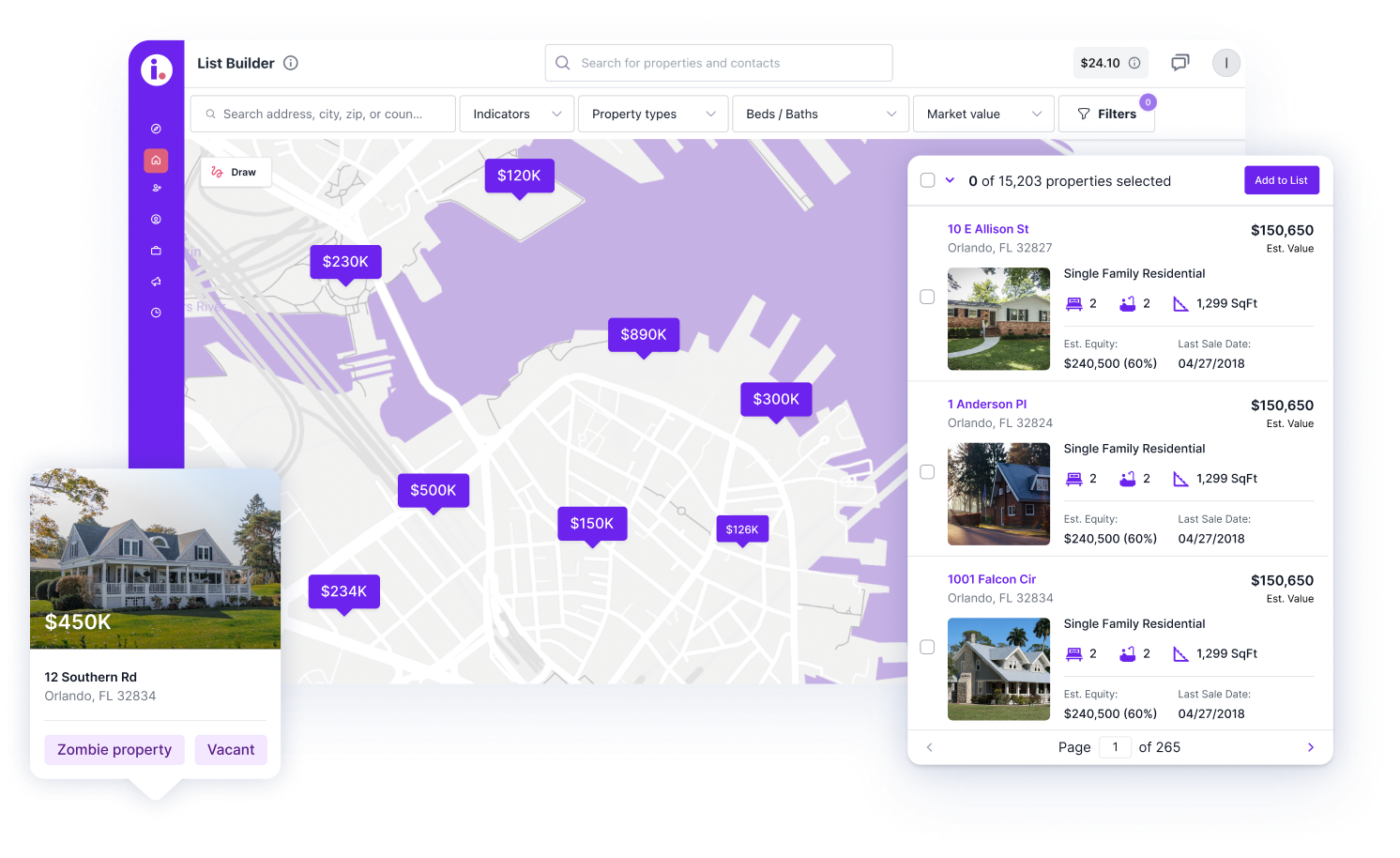
Task: Tick the 1001 Falcon Cir checkbox
Action: click(x=927, y=647)
